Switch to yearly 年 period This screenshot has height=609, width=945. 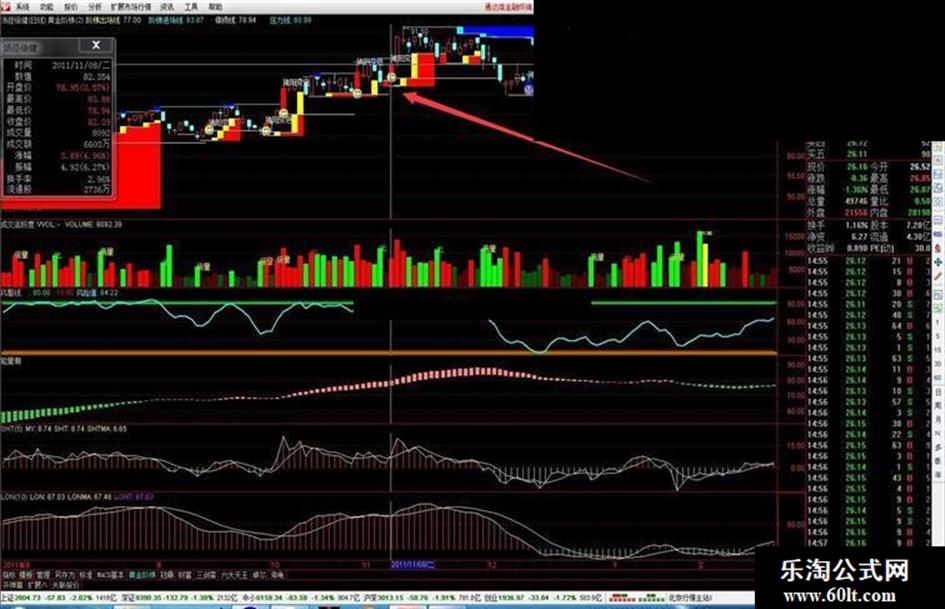point(938,475)
